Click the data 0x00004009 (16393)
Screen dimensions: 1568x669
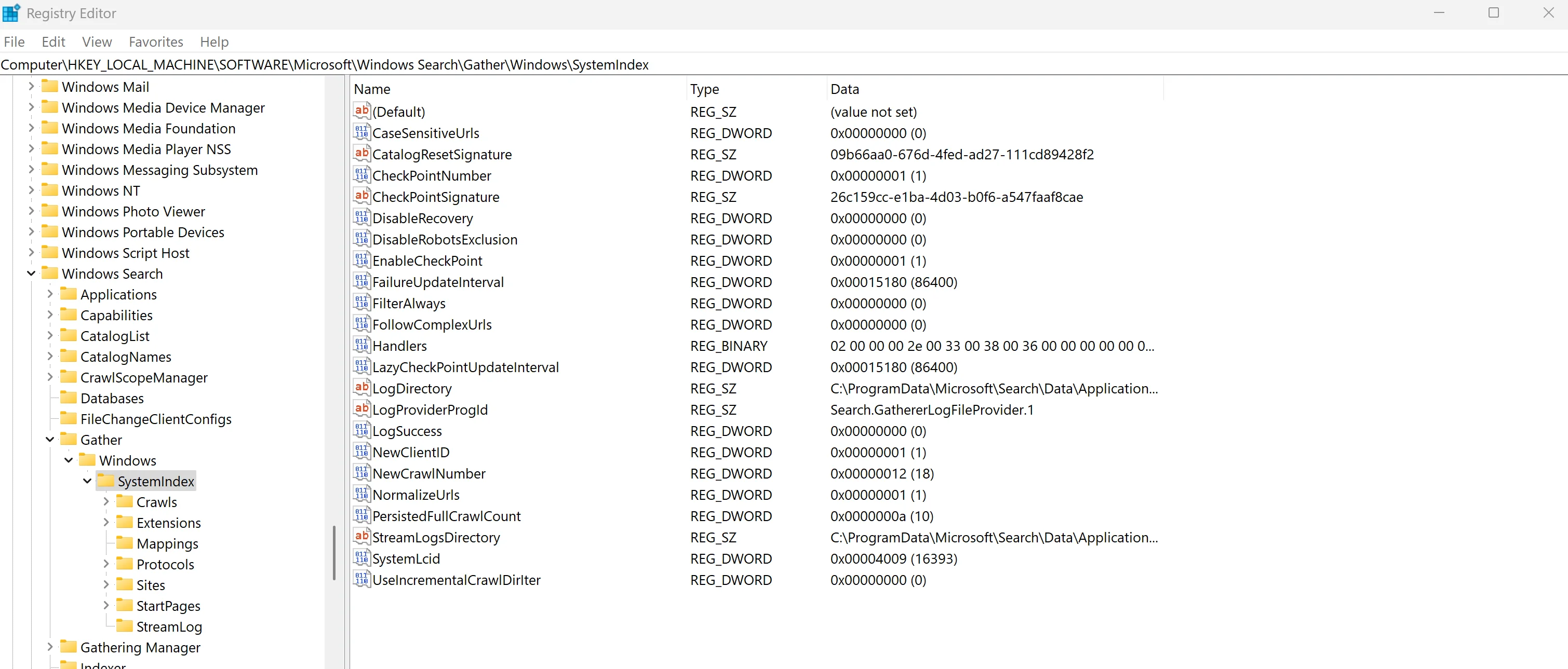pyautogui.click(x=893, y=558)
